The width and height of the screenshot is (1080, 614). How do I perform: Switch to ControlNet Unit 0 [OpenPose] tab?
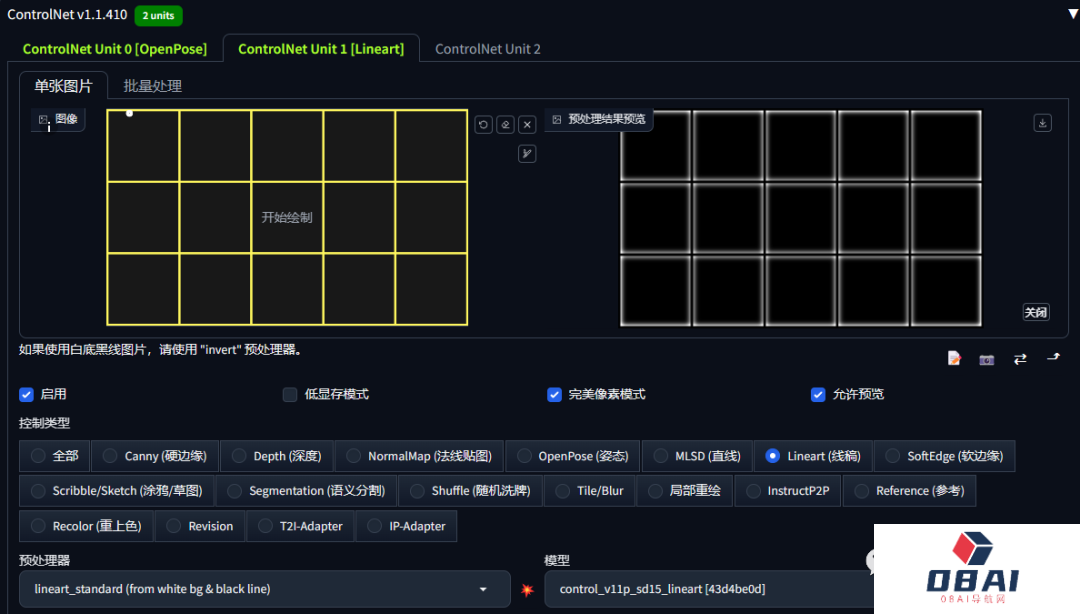[x=114, y=48]
